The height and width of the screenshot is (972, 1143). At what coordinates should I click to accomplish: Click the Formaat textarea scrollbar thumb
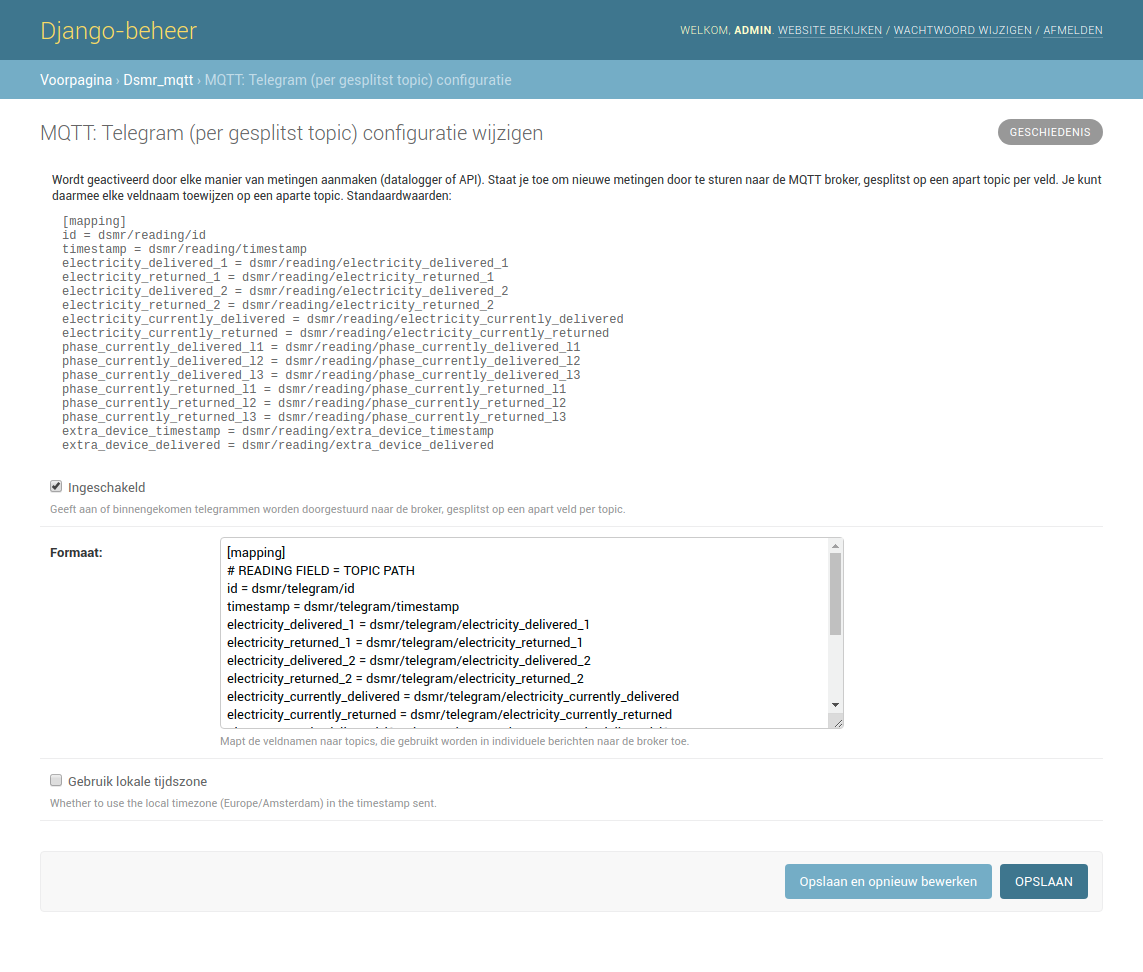pyautogui.click(x=835, y=594)
